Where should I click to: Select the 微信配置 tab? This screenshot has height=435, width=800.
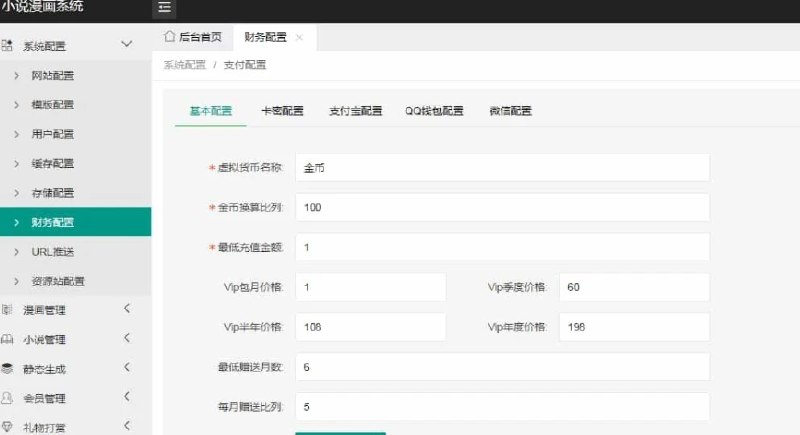click(511, 111)
